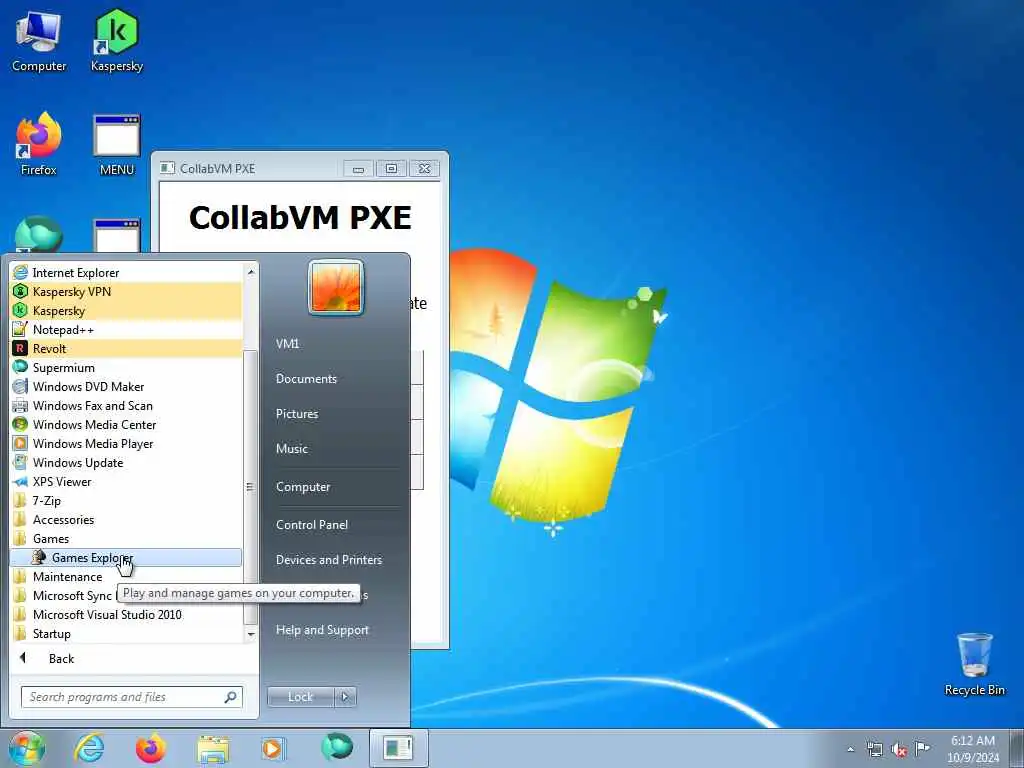
Task: Open the Firefox desktop shortcut
Action: tap(39, 144)
